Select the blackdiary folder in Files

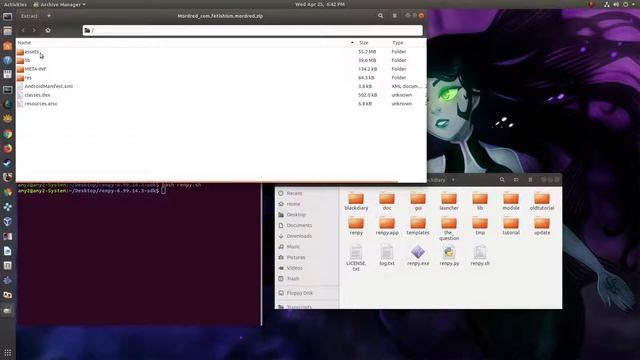[356, 202]
